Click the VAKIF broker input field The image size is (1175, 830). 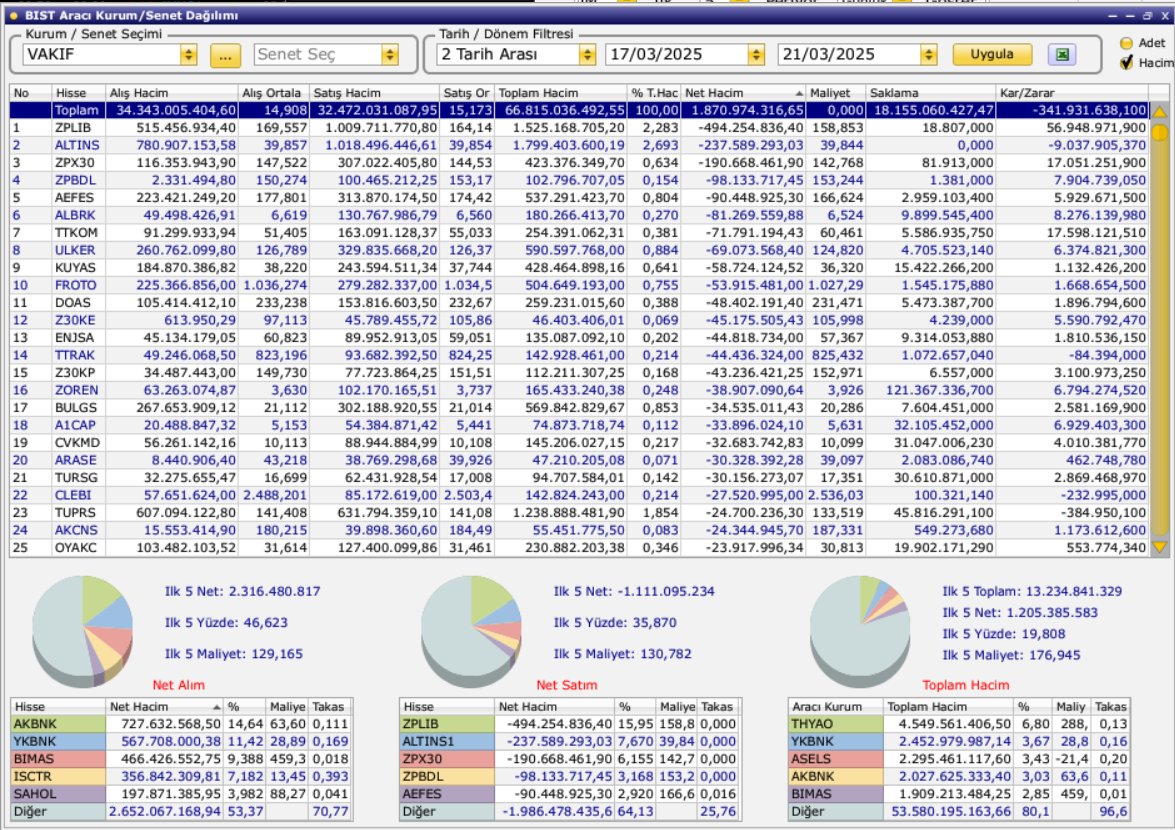coord(102,55)
